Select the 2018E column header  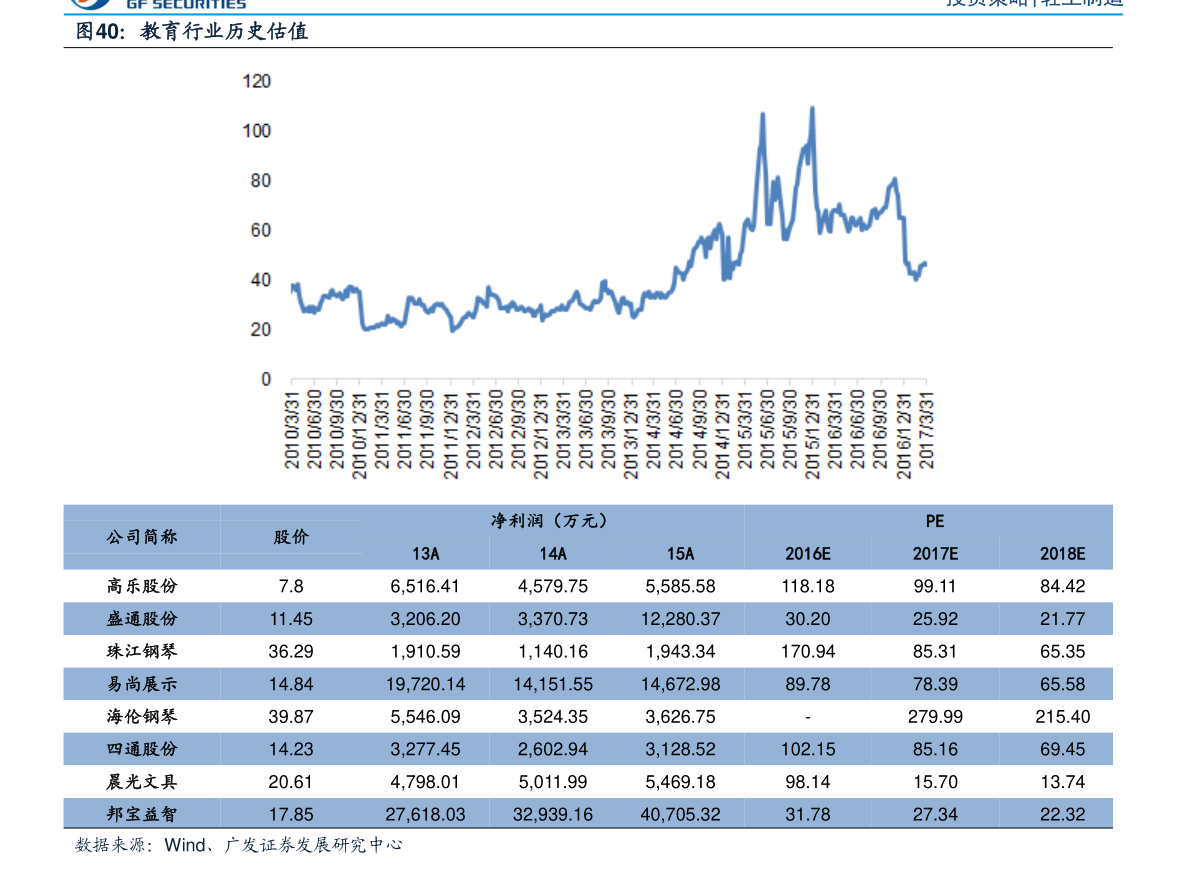pos(1062,554)
